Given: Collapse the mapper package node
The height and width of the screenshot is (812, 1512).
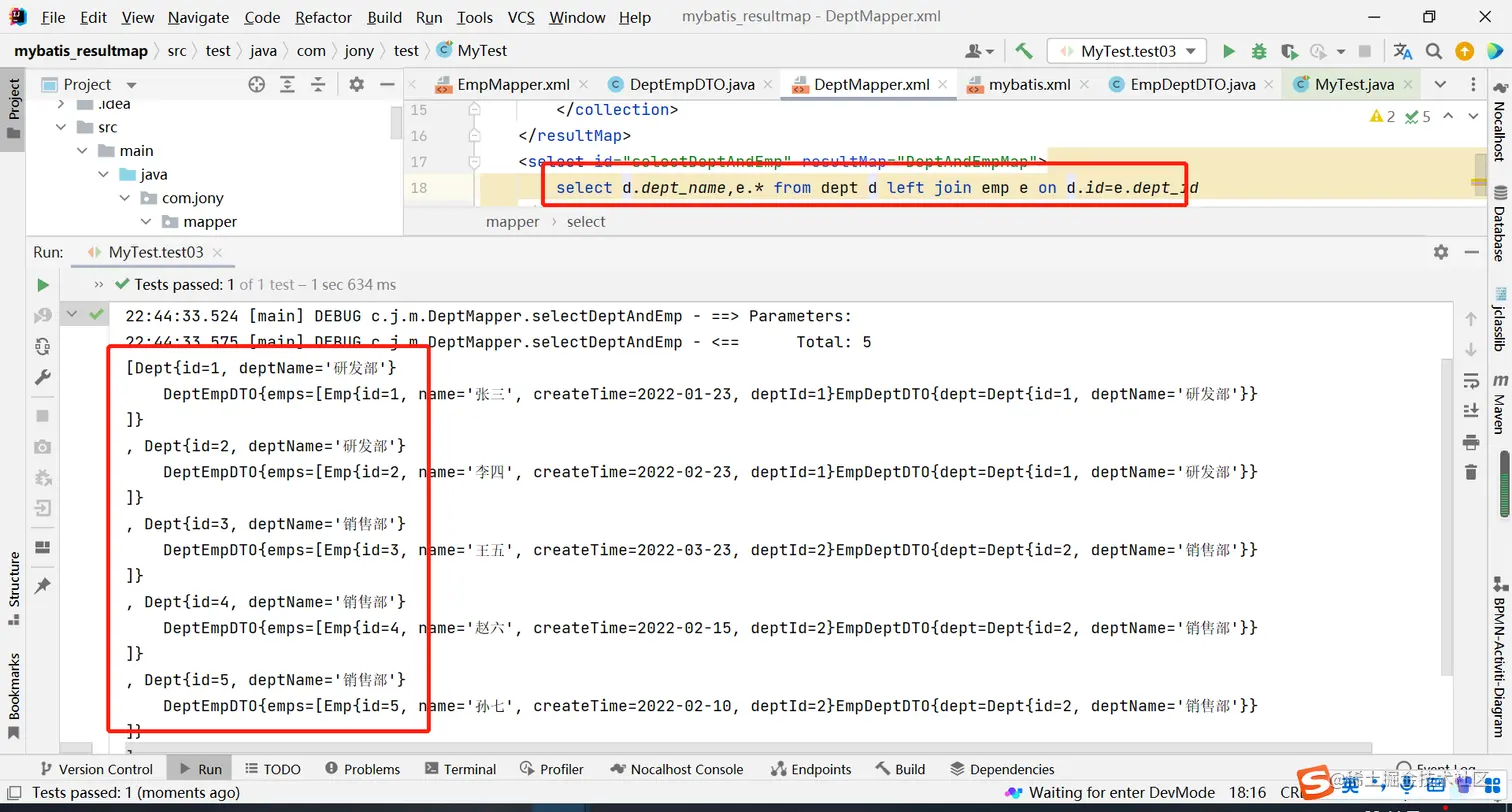Looking at the screenshot, I should tap(146, 222).
